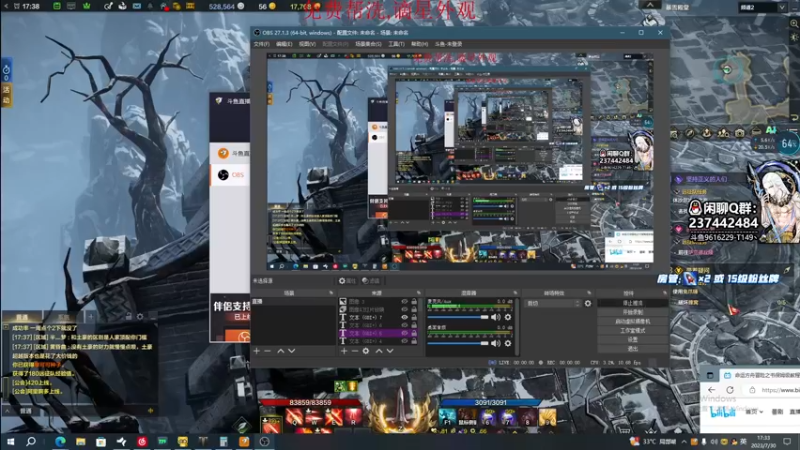Pop out the 来源 dock panel
Screen dimensions: 800x450
[x=419, y=293]
